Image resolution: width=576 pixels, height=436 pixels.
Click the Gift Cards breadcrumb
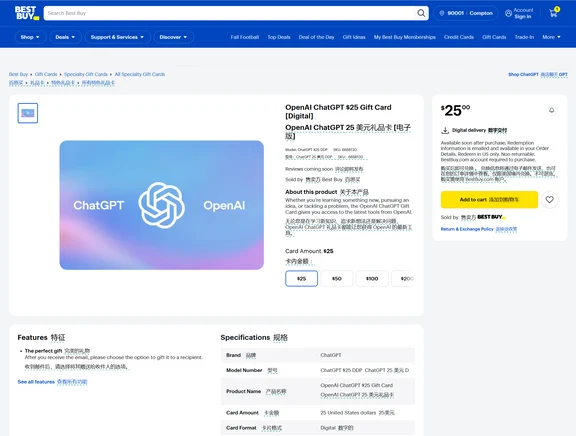46,74
